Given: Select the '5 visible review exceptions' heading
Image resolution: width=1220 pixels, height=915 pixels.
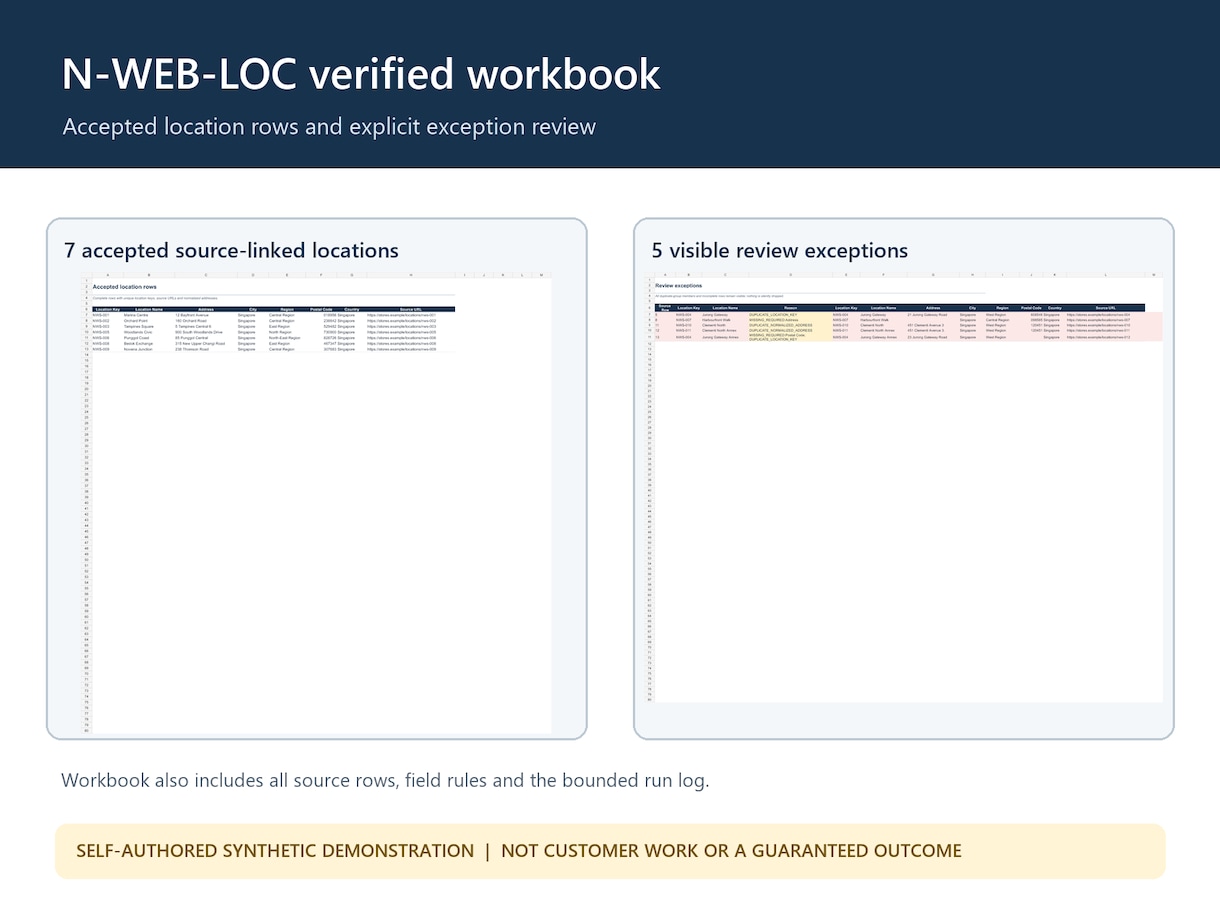Looking at the screenshot, I should (779, 250).
